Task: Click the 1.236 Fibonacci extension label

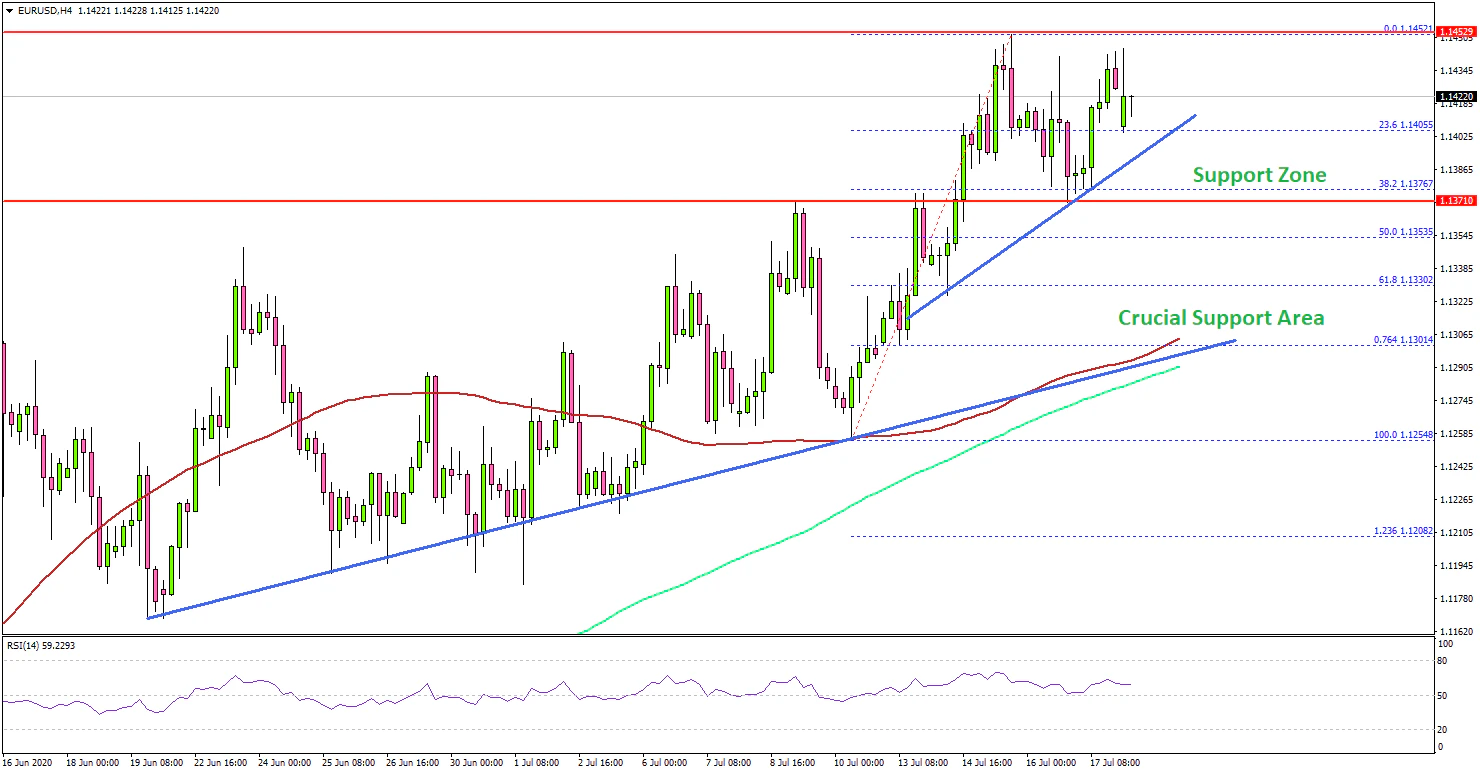Action: pos(1405,532)
